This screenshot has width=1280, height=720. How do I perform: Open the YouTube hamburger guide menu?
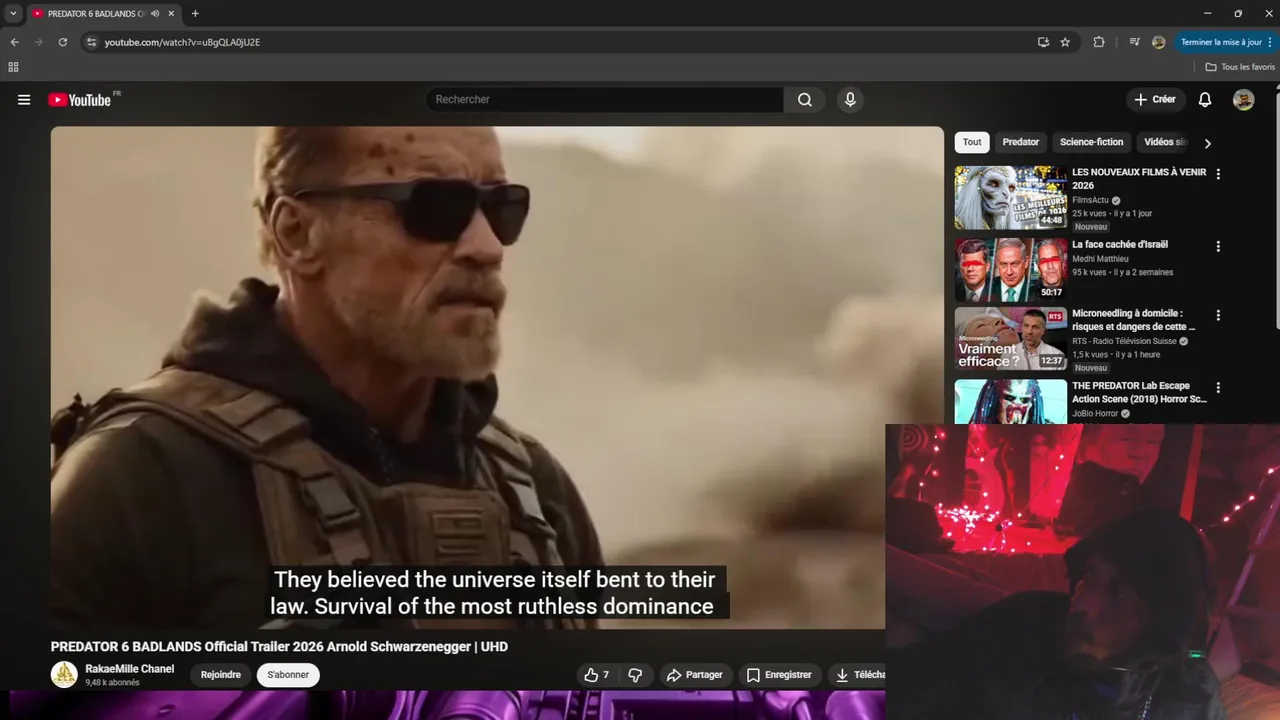point(24,100)
